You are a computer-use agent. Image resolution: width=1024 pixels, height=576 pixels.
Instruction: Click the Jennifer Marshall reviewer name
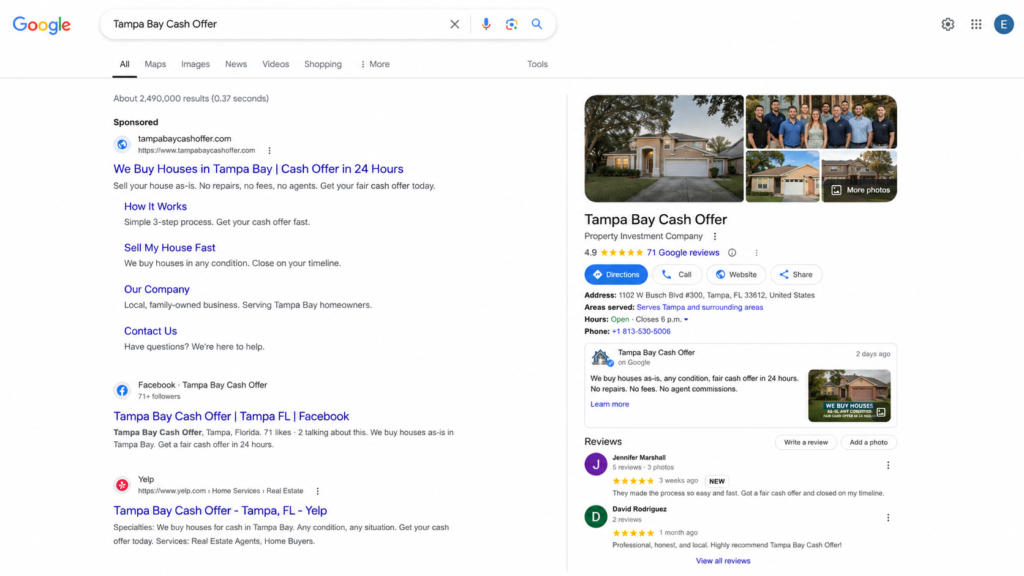click(x=639, y=458)
